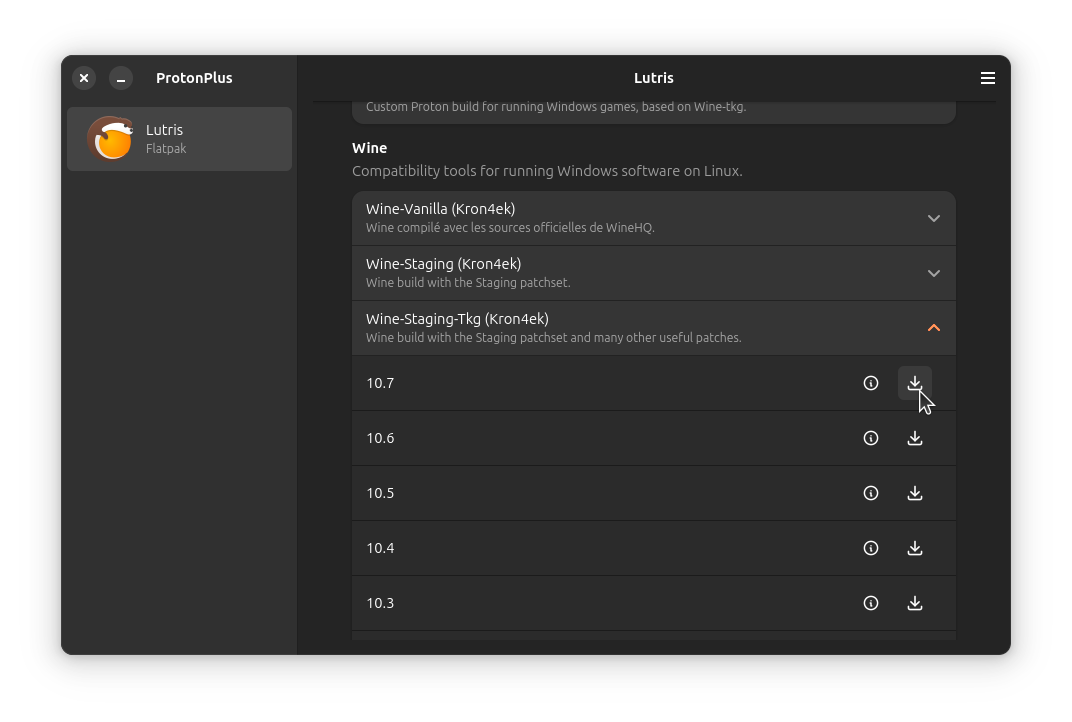Click 'Wine compilé avec les sources officielles' text
This screenshot has width=1072, height=722.
(x=510, y=228)
